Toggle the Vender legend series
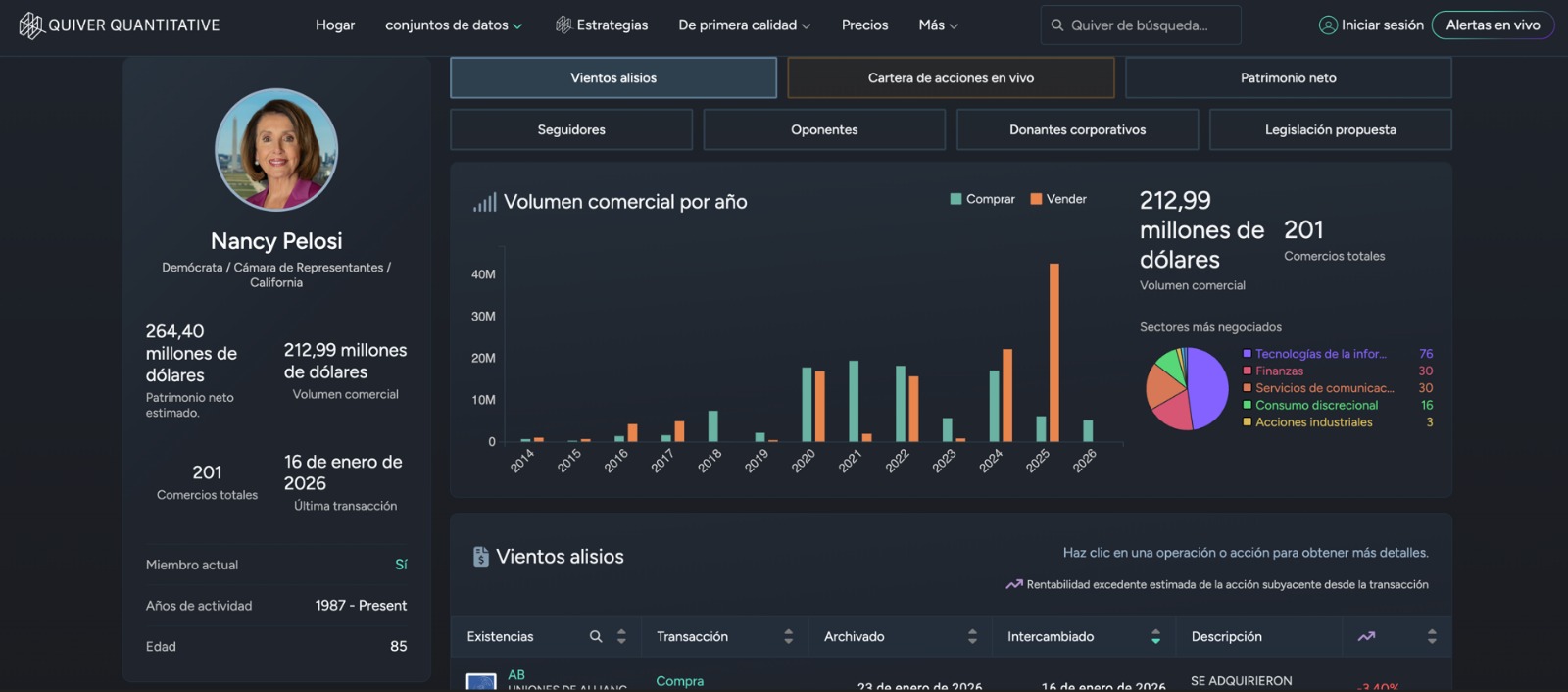 (1058, 199)
